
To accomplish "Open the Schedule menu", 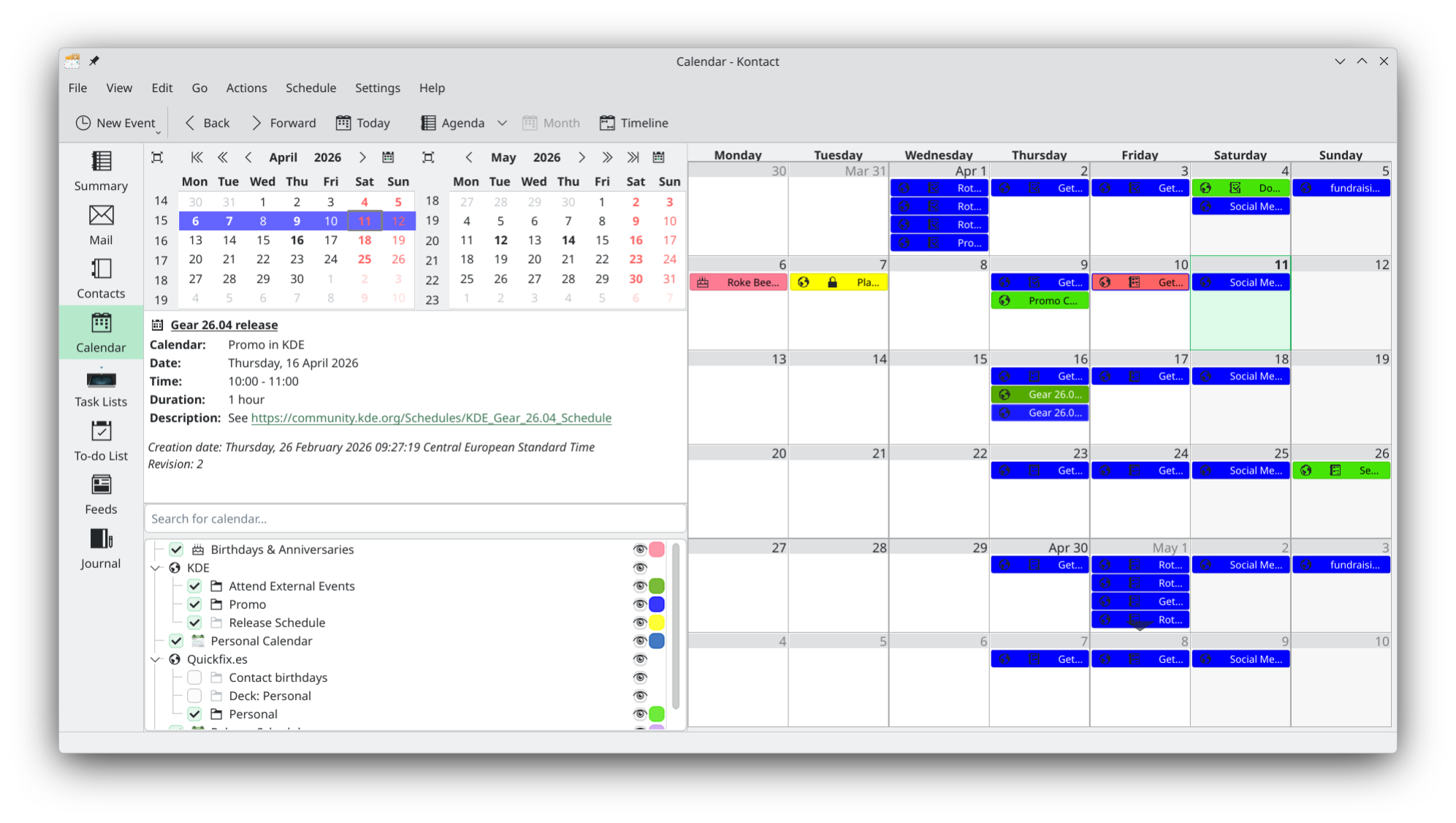I will (310, 88).
